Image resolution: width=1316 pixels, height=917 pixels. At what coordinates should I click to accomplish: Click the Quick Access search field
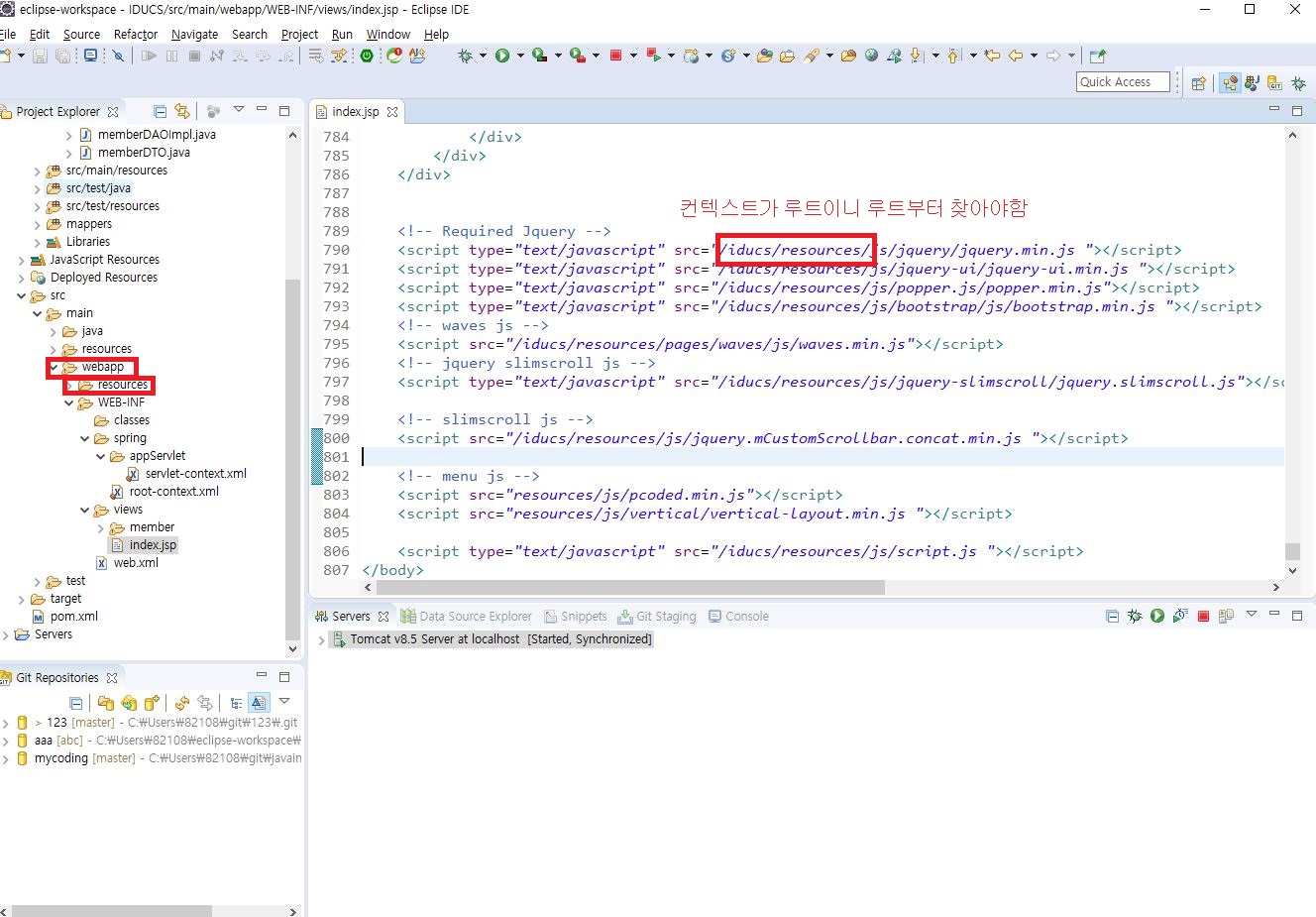click(1123, 82)
